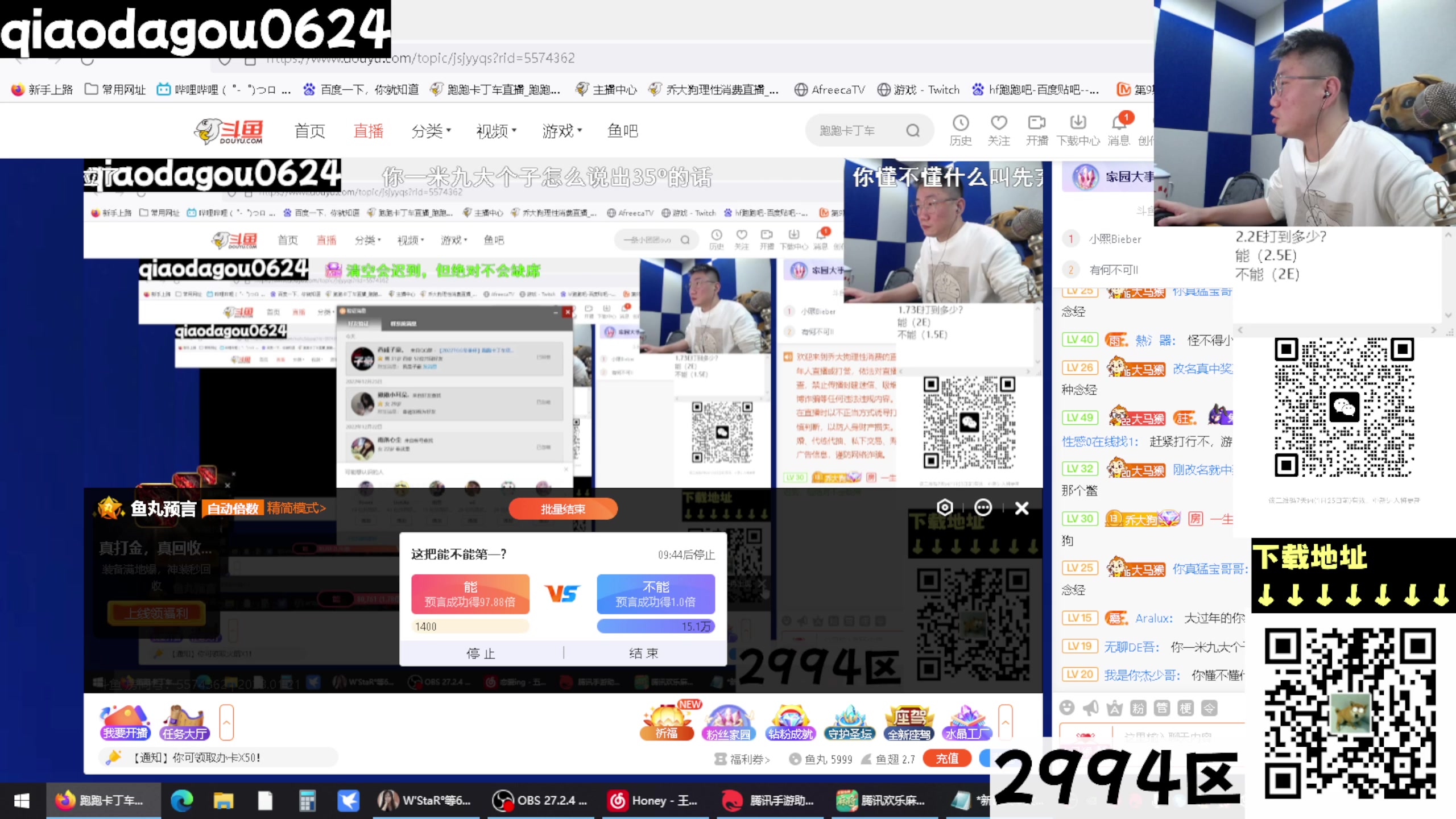The height and width of the screenshot is (819, 1456).
Task: Open the 全新座驾 icon
Action: pos(909,722)
